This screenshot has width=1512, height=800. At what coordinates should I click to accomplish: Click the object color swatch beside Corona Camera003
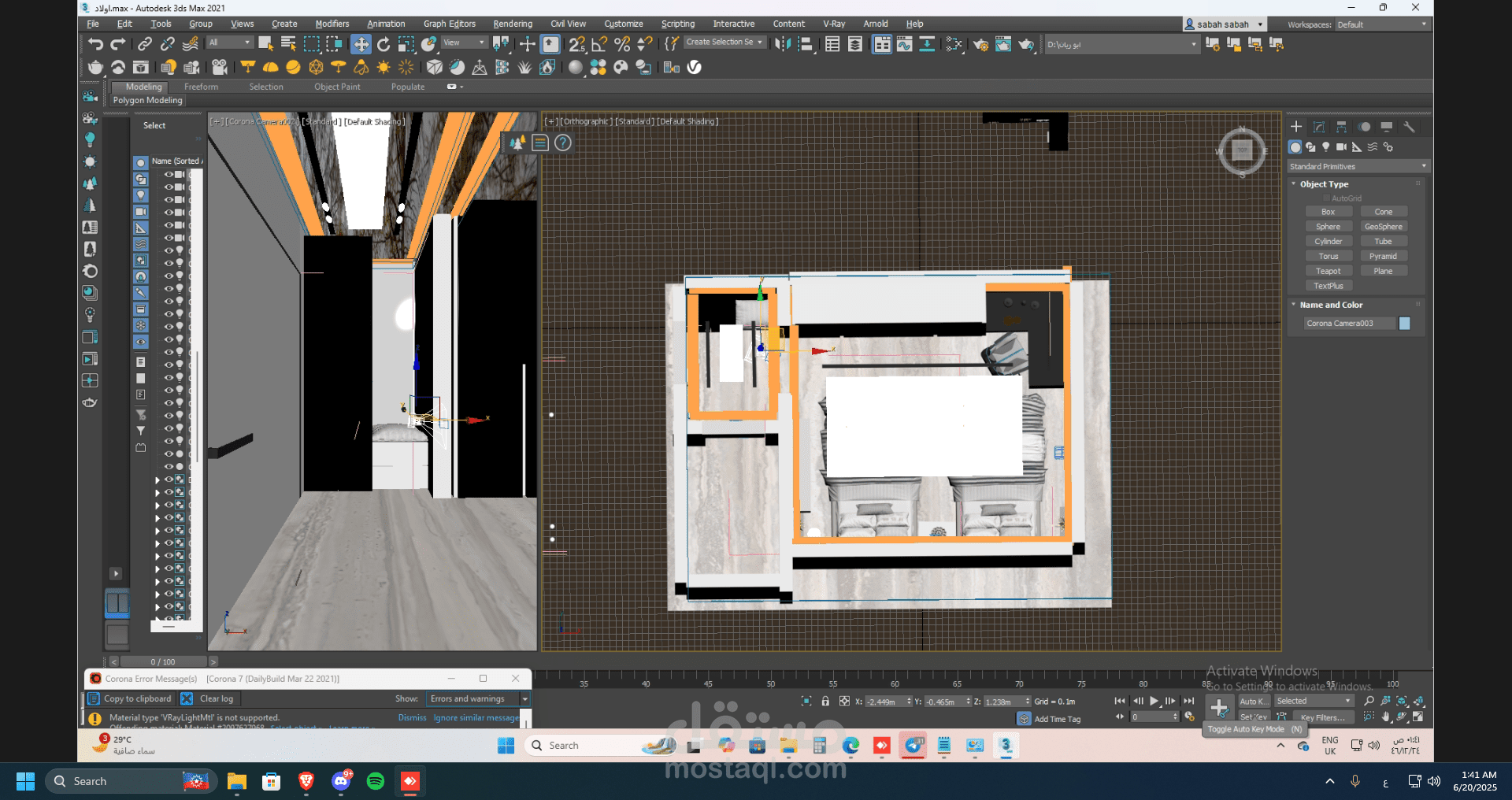[1404, 324]
